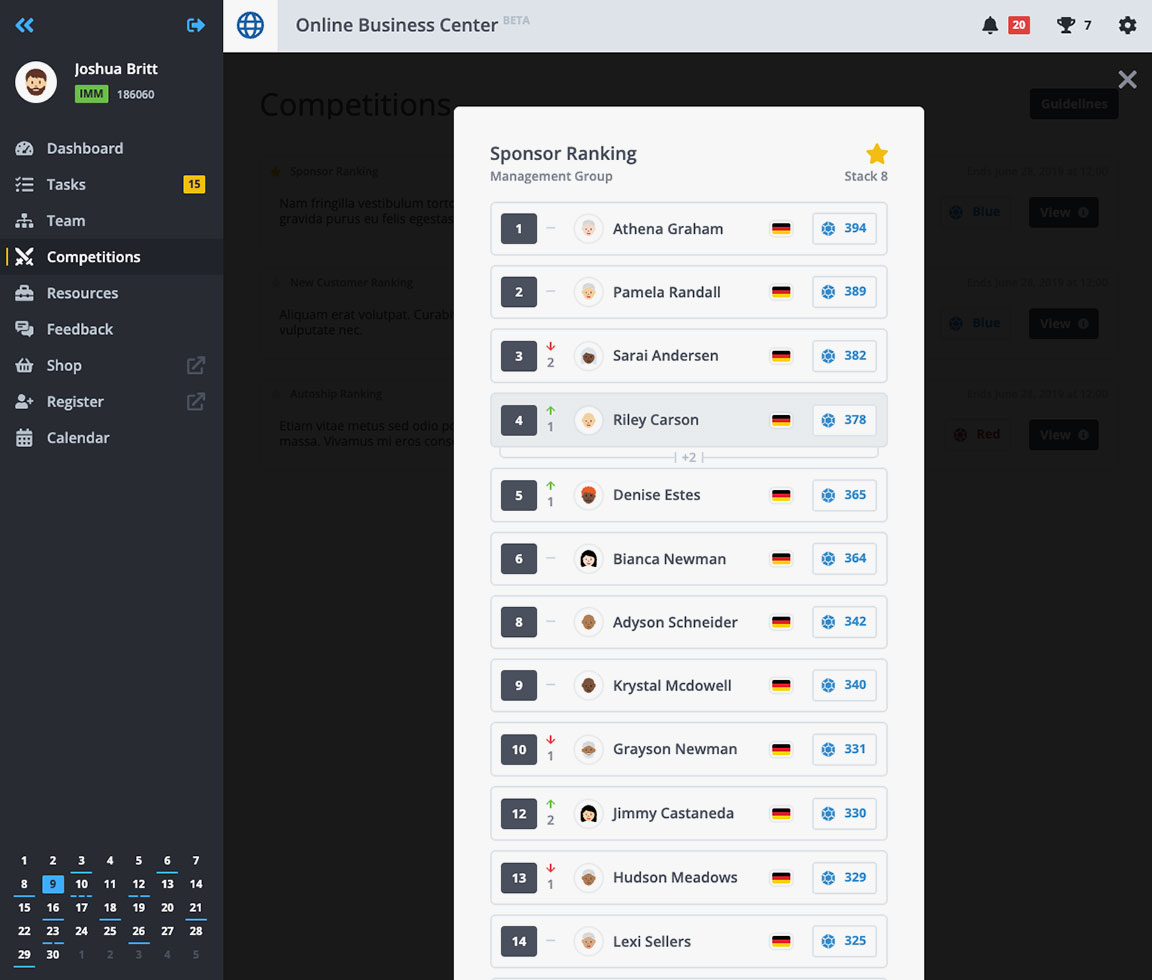The image size is (1152, 980).
Task: Go to Tasks in the sidebar
Action: click(x=66, y=184)
